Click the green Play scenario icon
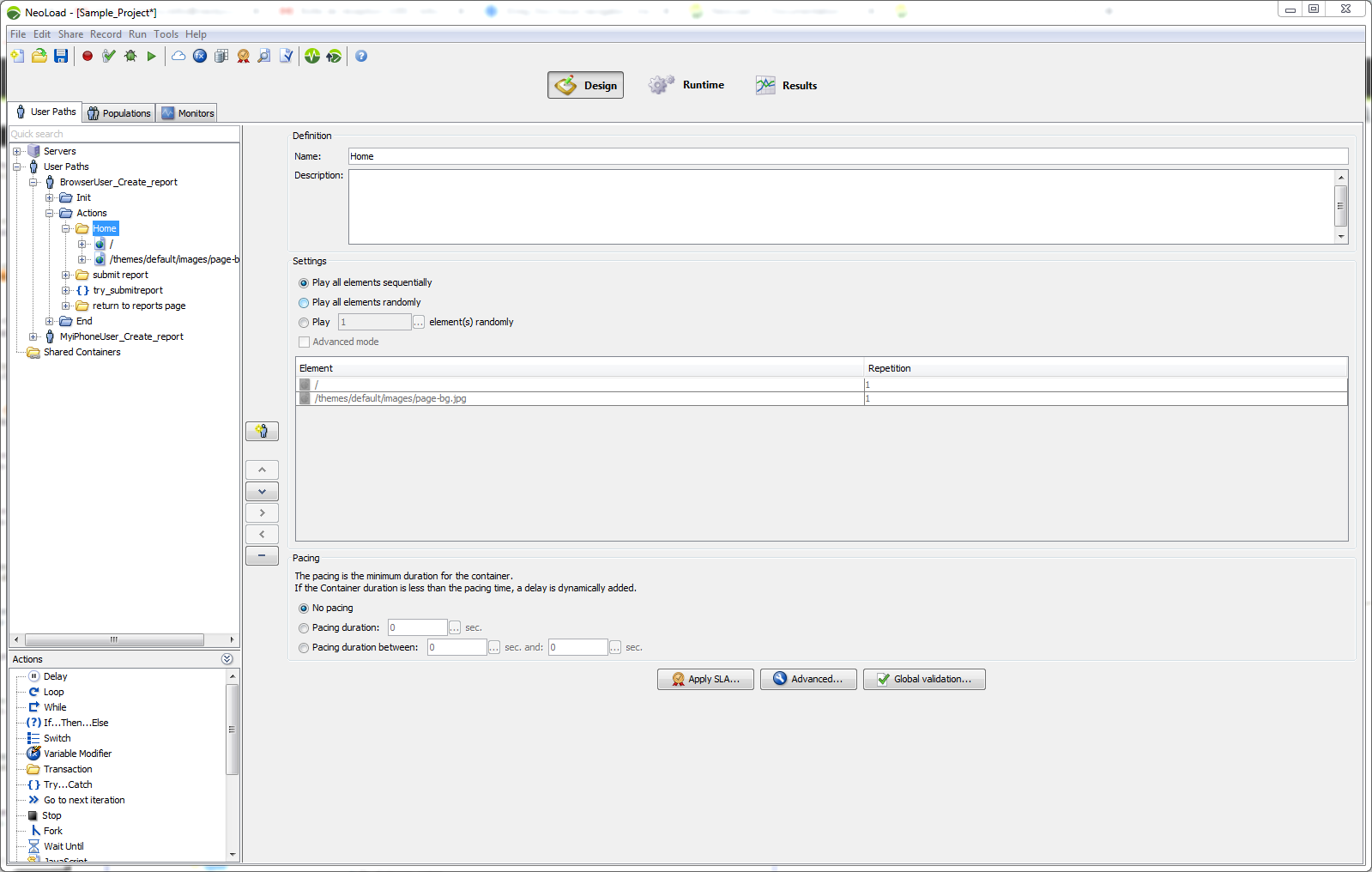The width and height of the screenshot is (1372, 872). point(152,56)
